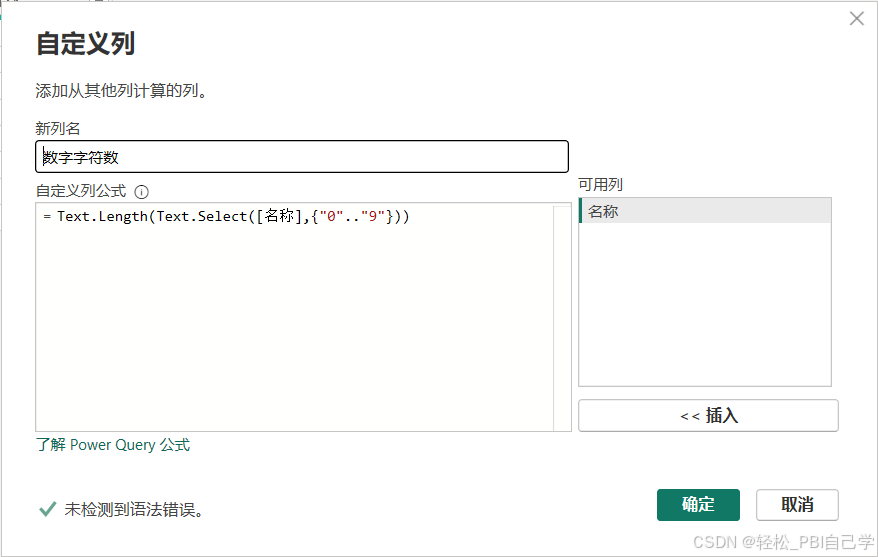
Task: Click the 未检测到语法错误 status text
Action: 134,509
